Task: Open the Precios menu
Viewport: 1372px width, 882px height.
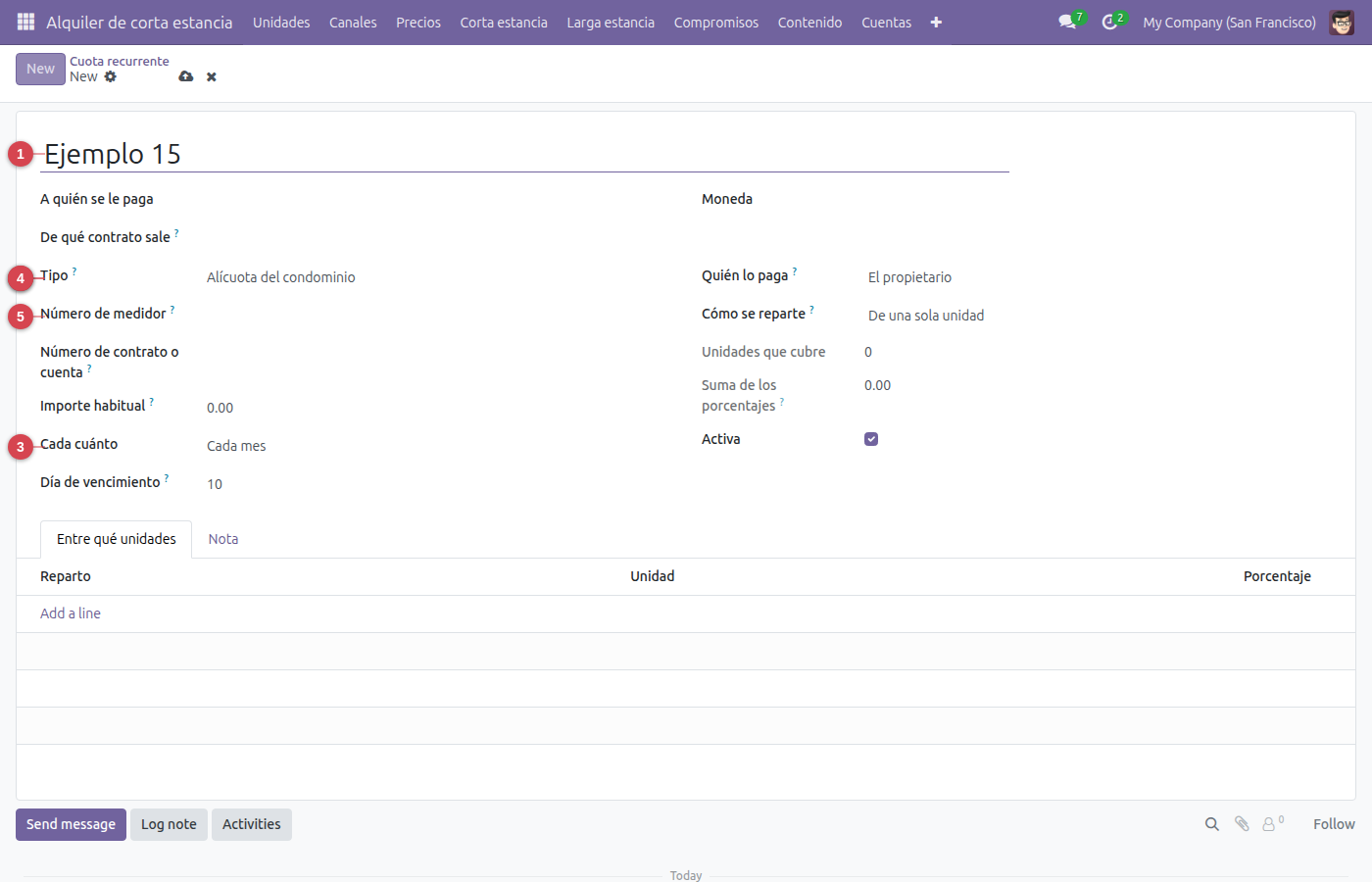Action: (418, 22)
